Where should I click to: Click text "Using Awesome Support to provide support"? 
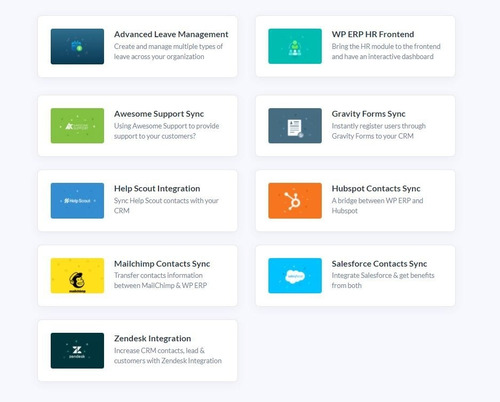click(167, 131)
